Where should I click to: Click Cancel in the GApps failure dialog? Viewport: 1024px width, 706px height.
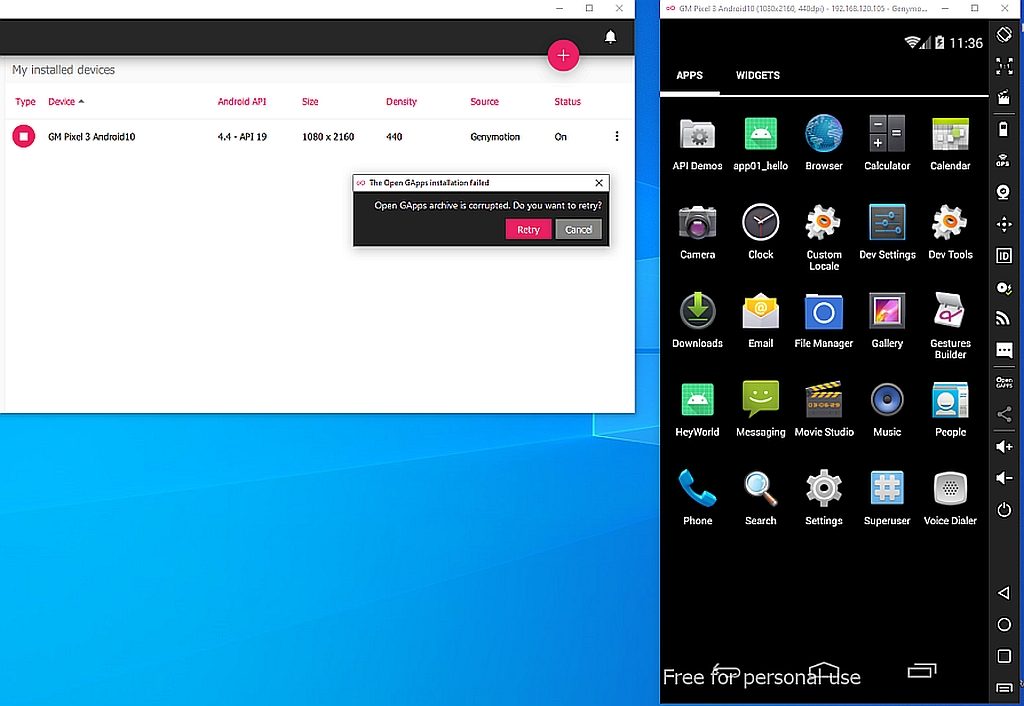tap(578, 229)
